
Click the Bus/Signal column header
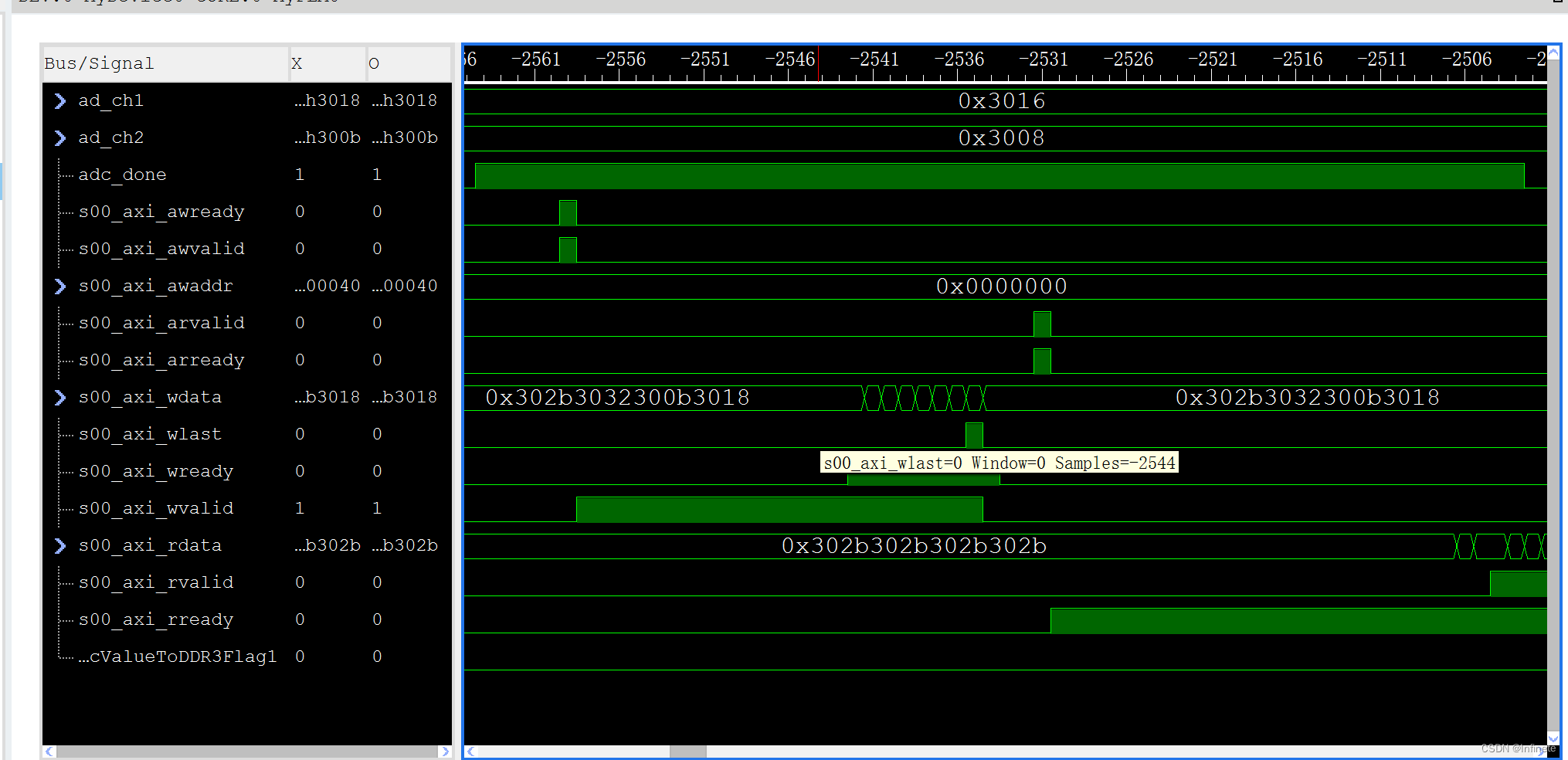pyautogui.click(x=99, y=63)
